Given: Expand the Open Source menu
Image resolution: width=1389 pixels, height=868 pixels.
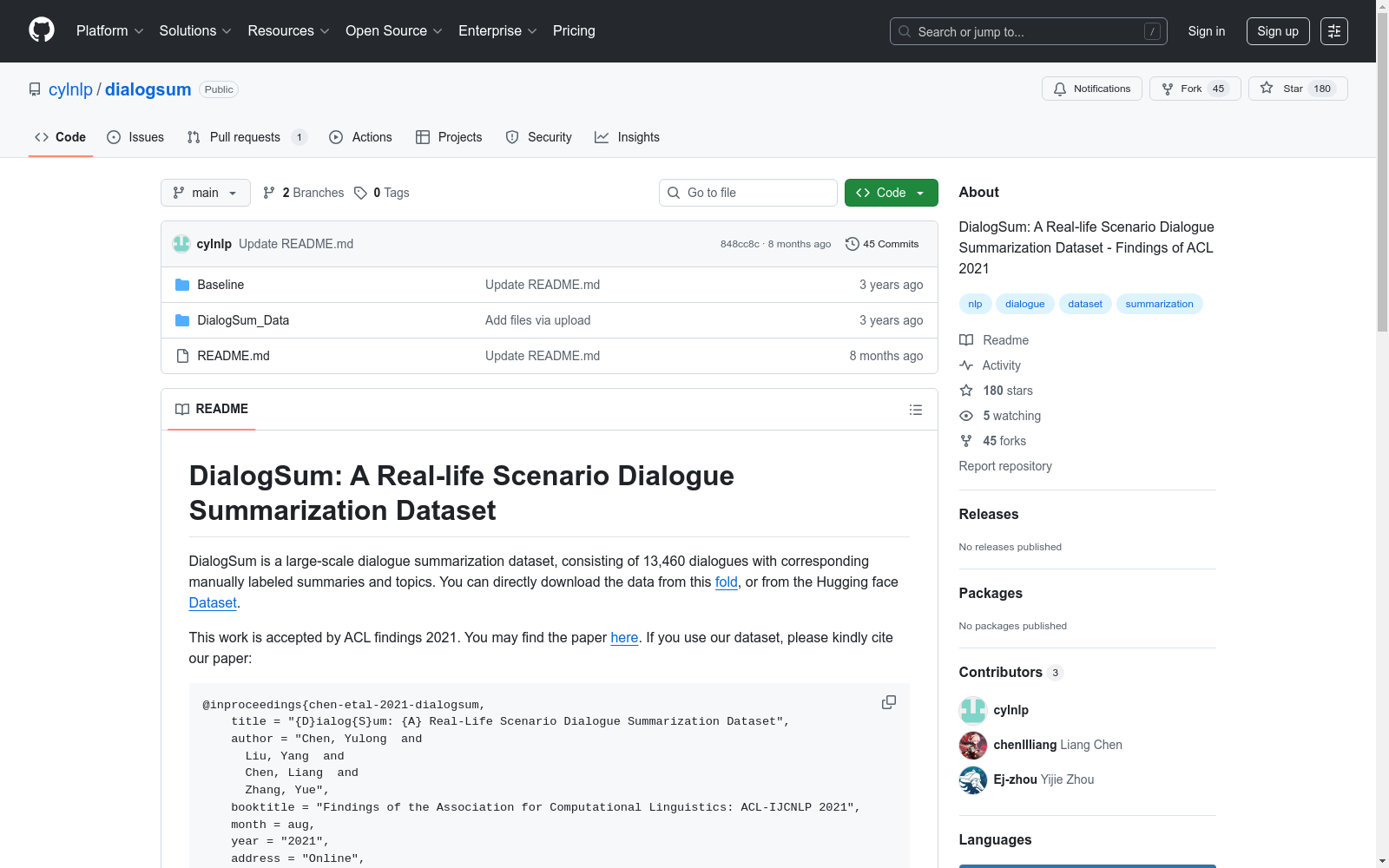Looking at the screenshot, I should tap(394, 31).
